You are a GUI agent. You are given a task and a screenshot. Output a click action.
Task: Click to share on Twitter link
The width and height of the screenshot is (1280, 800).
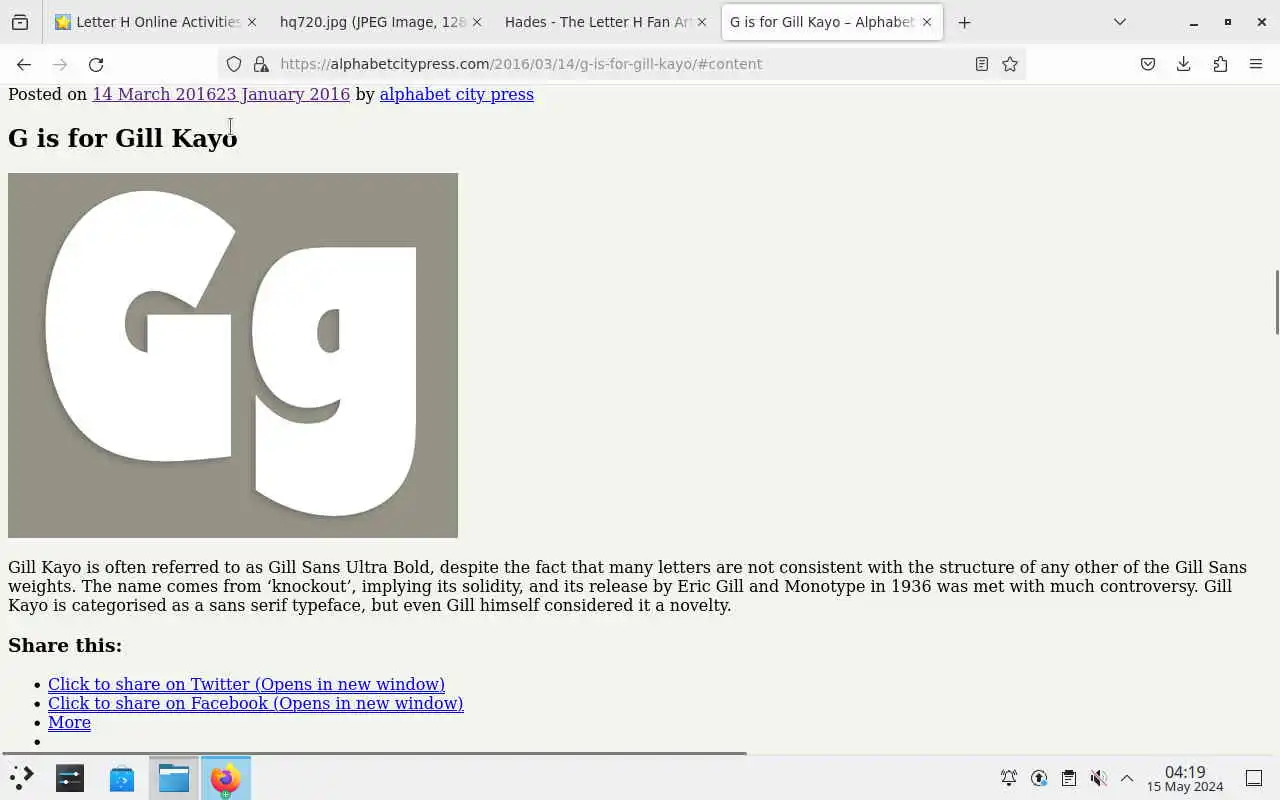click(246, 684)
